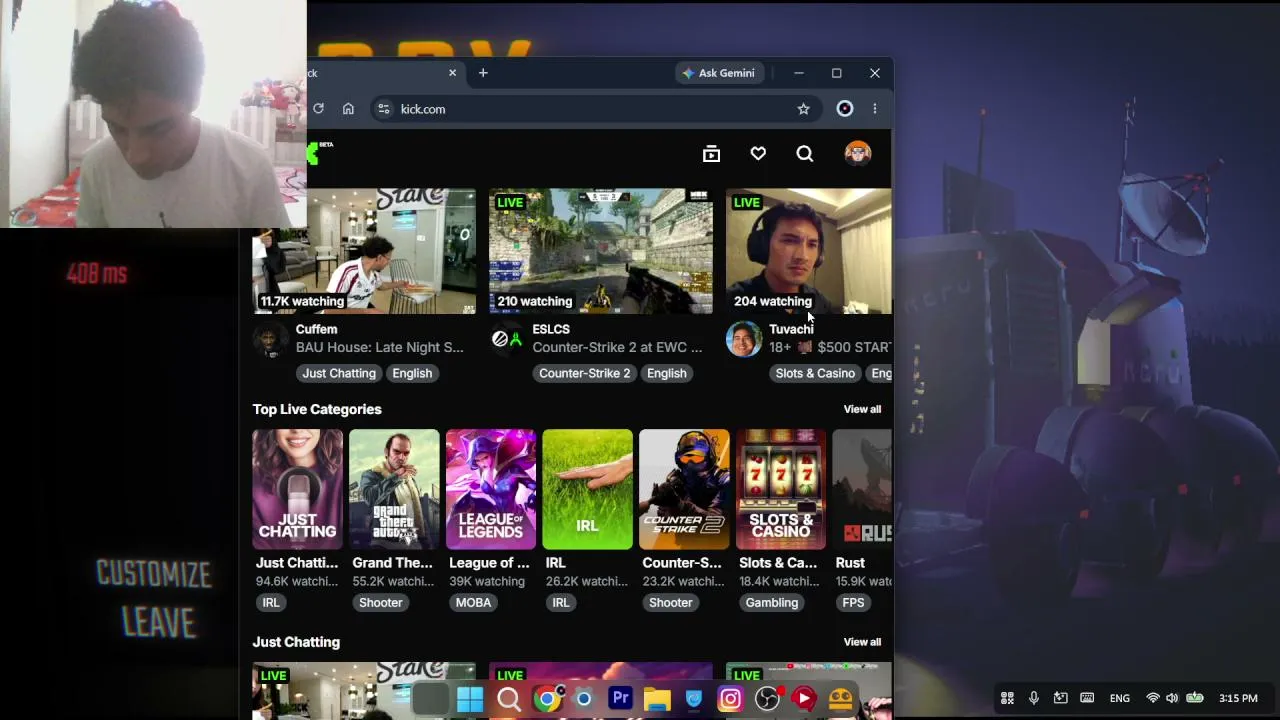Open Cuffem's live stream thumbnail

click(x=364, y=251)
